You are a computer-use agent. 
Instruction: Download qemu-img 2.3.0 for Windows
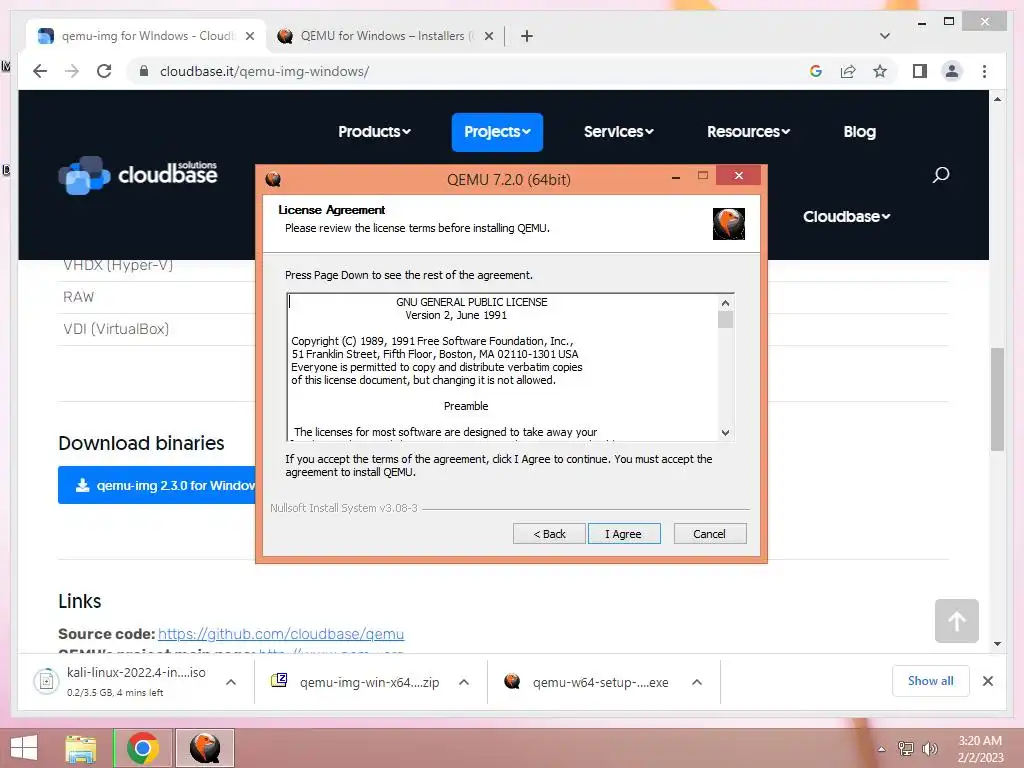coord(157,485)
